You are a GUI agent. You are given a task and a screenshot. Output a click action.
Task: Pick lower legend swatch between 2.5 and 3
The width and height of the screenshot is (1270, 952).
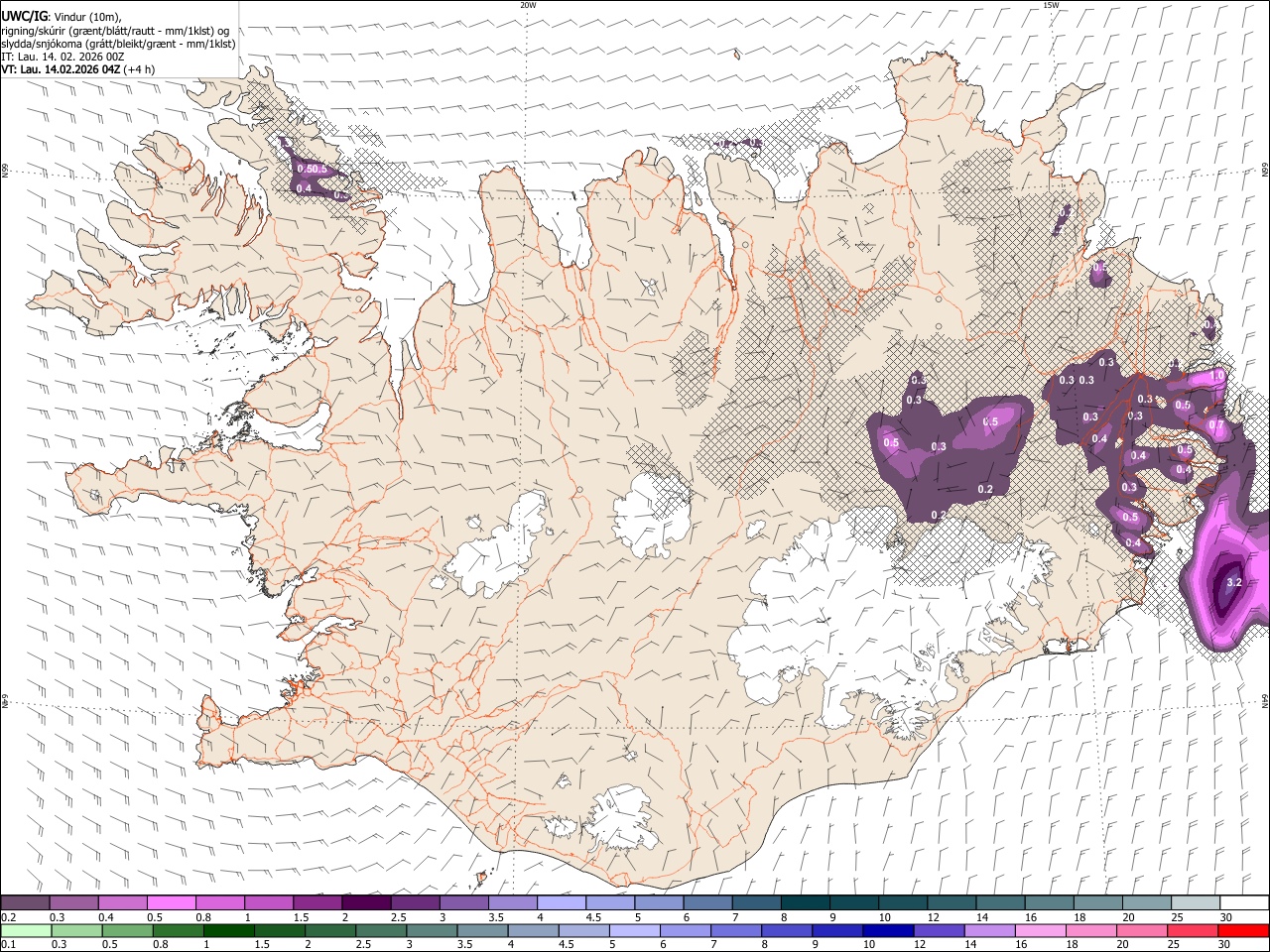tap(382, 930)
